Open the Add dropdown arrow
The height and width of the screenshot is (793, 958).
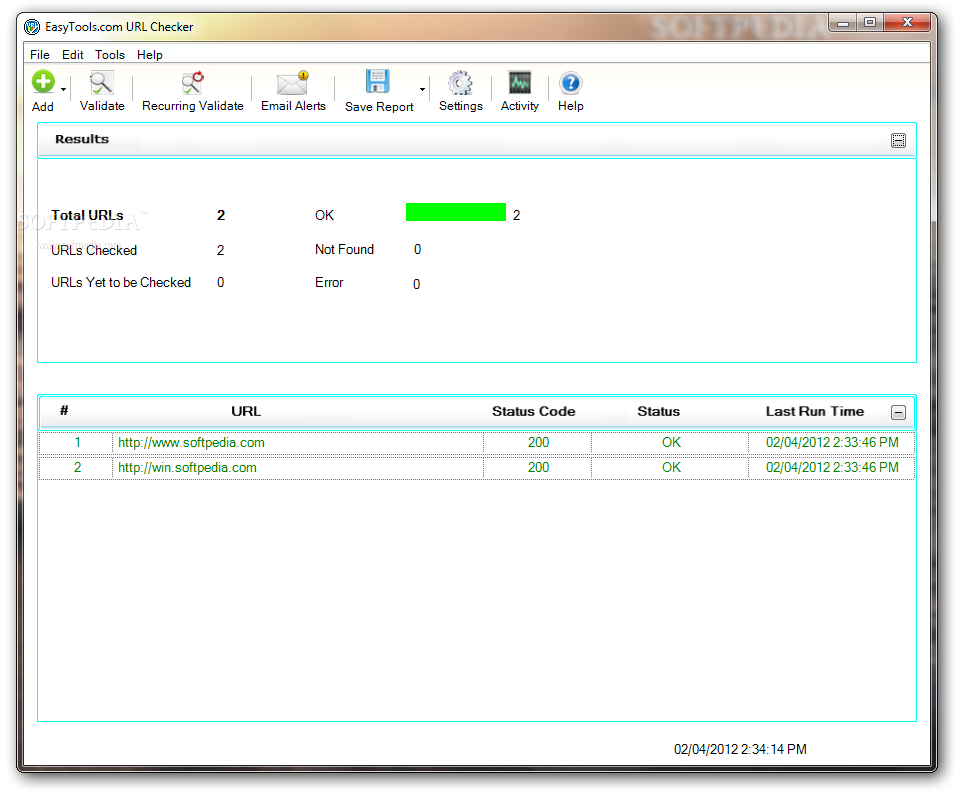[64, 90]
